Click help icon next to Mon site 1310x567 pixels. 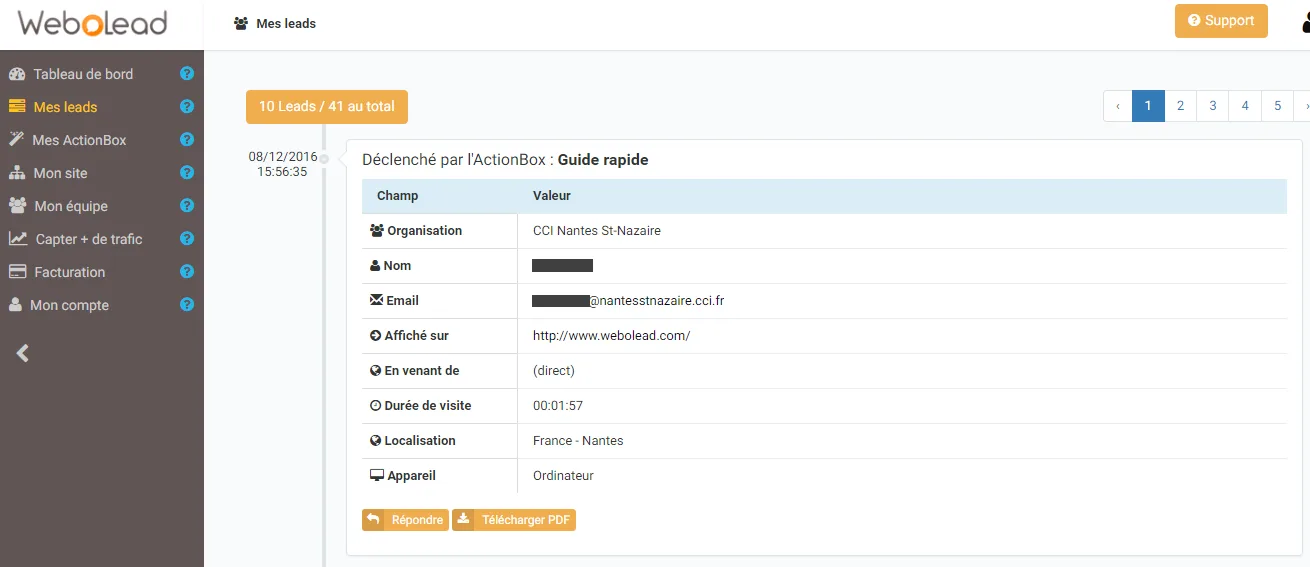(186, 173)
